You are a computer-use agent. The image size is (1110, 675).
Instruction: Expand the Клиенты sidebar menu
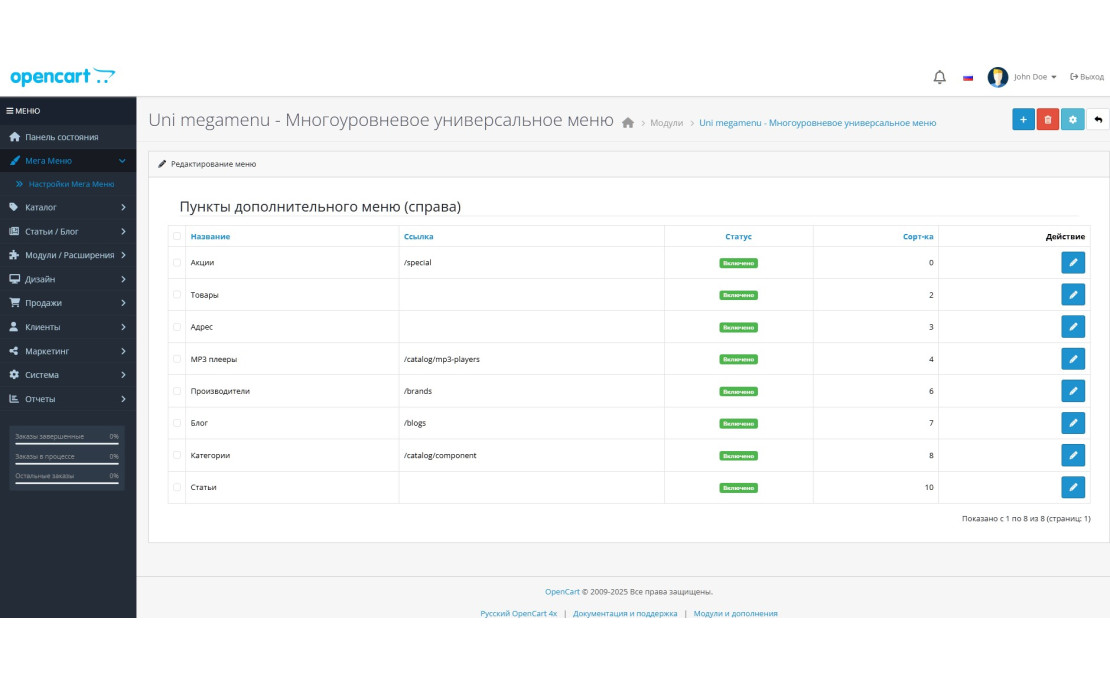pyautogui.click(x=68, y=327)
